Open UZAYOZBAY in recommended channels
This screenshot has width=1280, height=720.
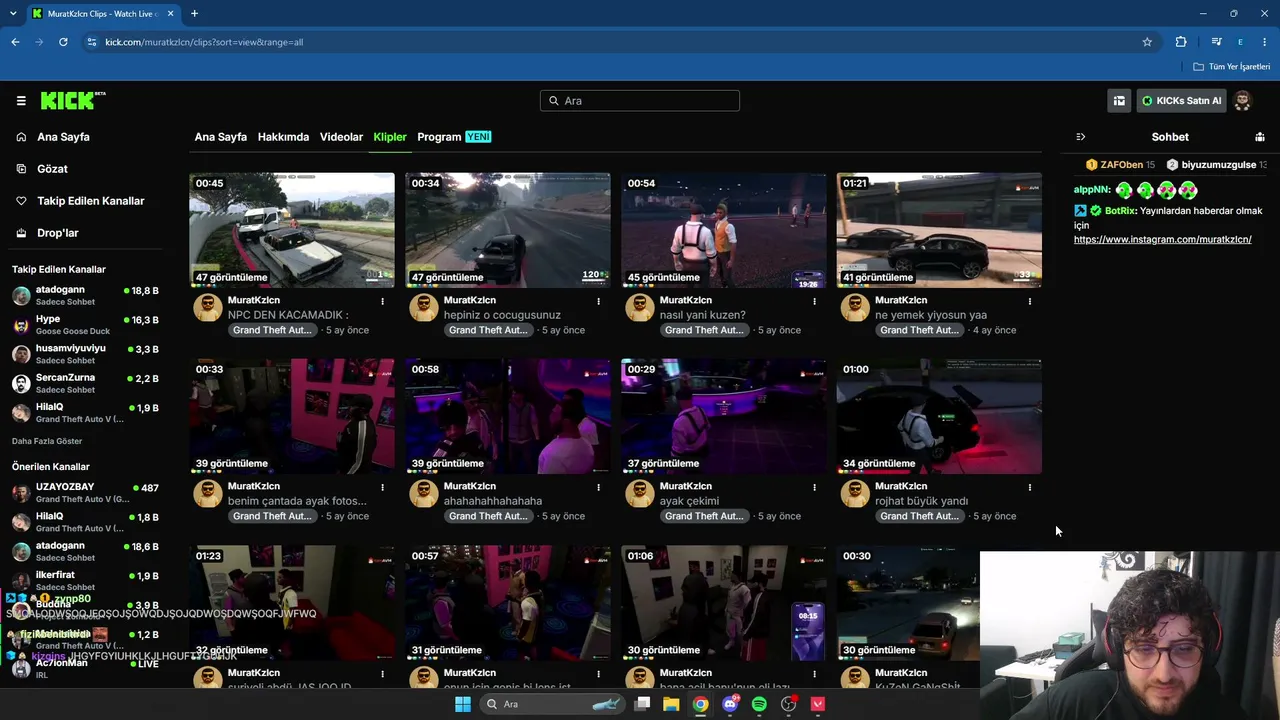[x=85, y=492]
